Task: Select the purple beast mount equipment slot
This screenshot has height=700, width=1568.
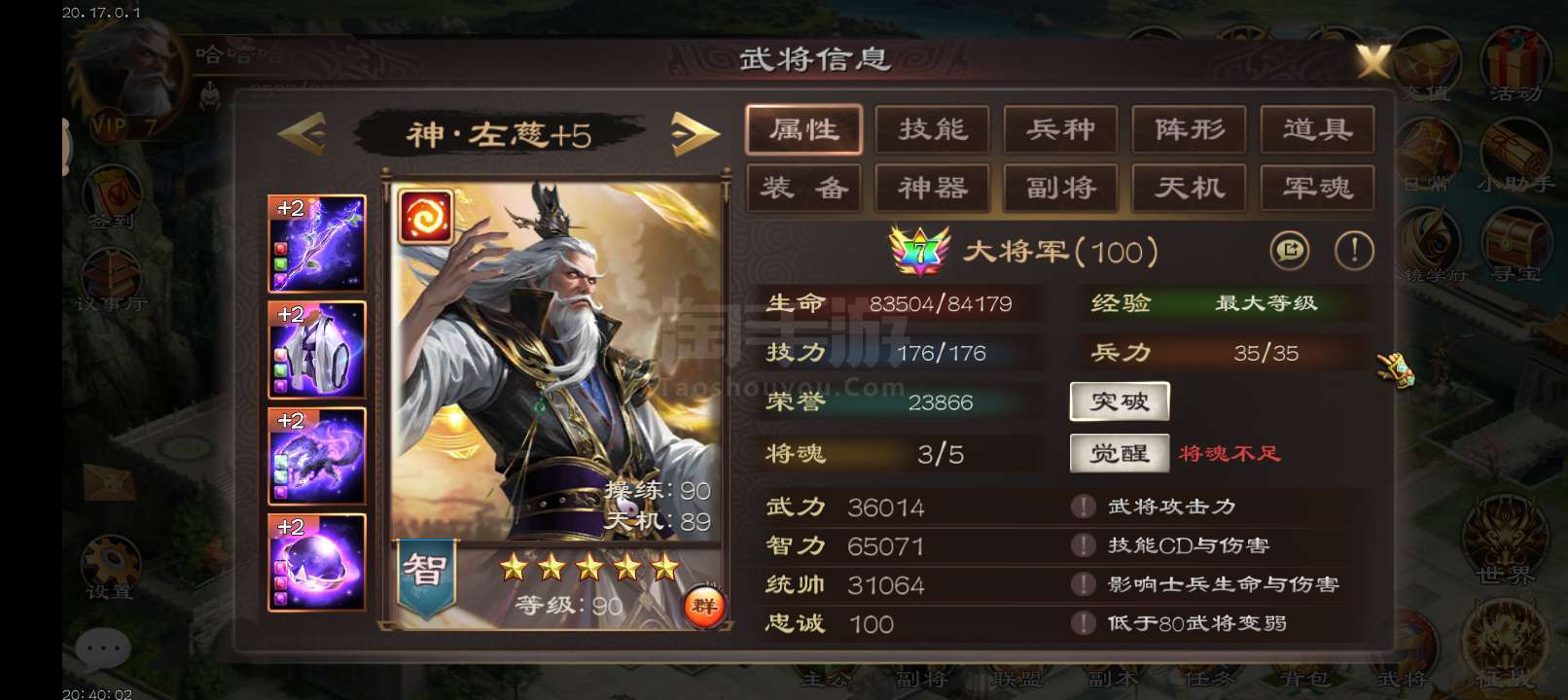Action: tap(317, 455)
